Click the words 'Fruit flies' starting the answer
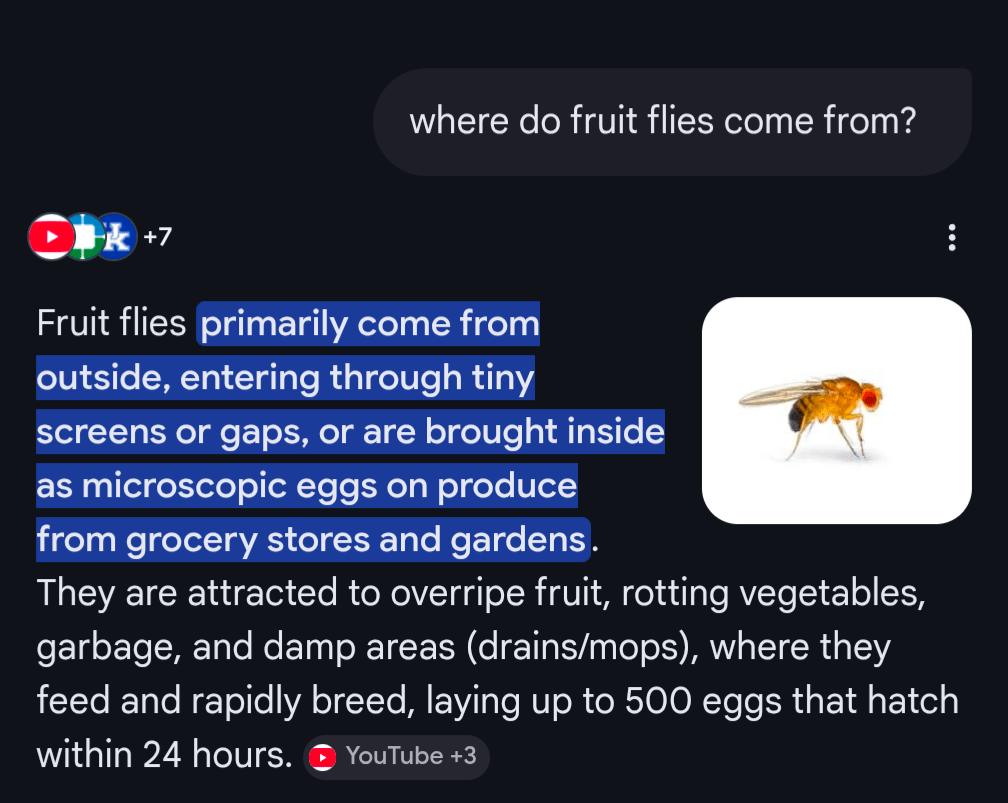Screen dimensions: 1008x803 [x=111, y=324]
